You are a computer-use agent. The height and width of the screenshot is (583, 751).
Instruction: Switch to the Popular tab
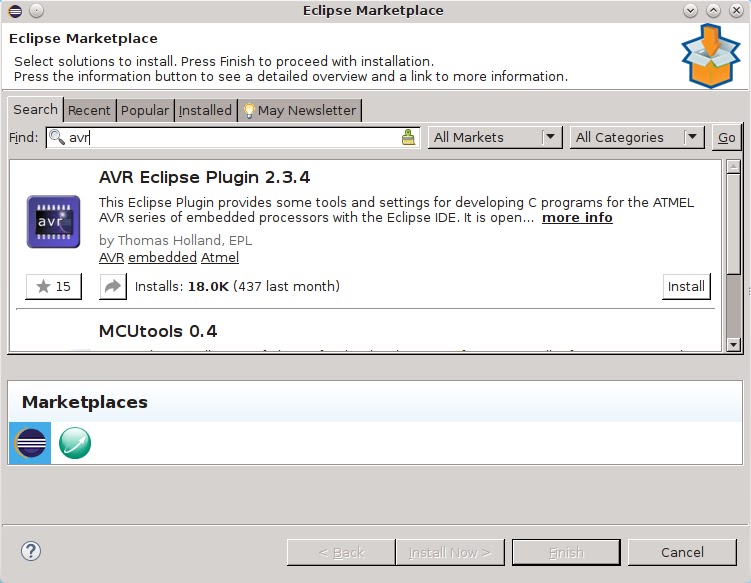click(x=145, y=111)
